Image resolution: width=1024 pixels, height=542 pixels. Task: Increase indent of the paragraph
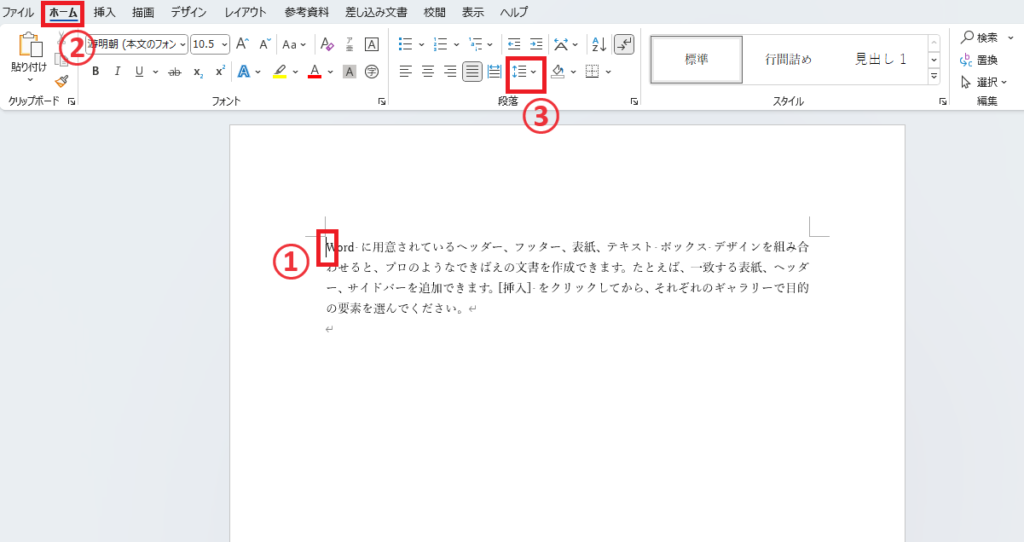click(x=536, y=44)
